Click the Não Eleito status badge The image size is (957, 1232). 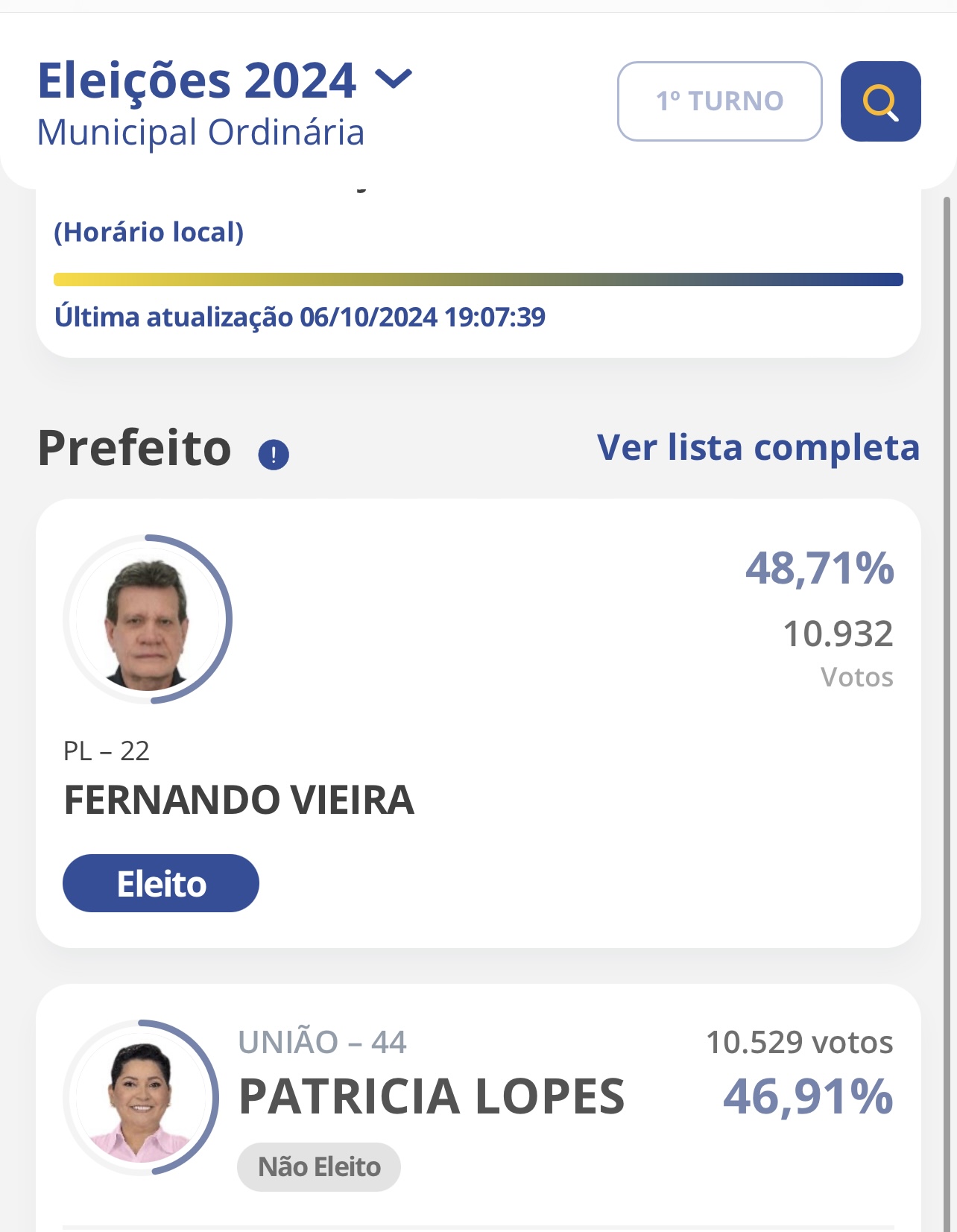[319, 1166]
